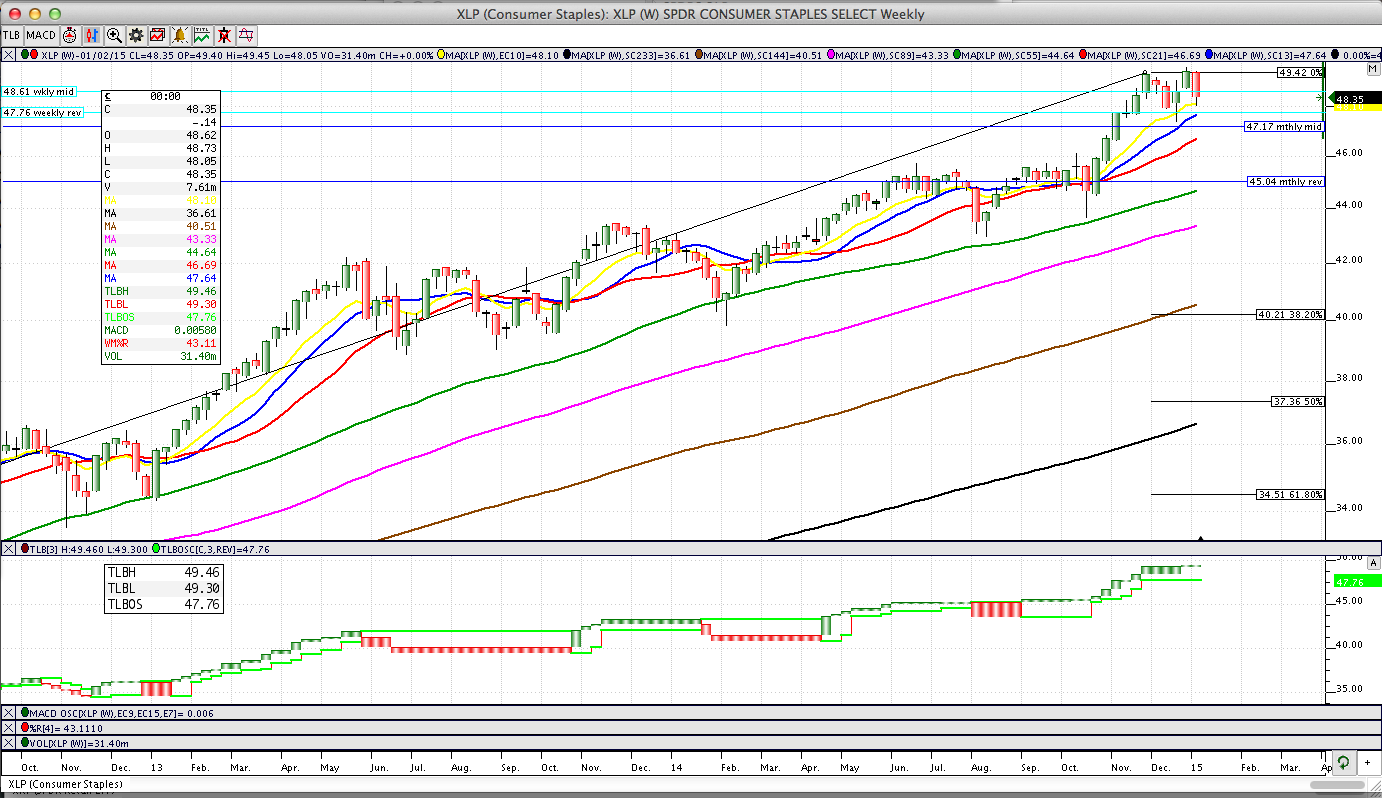The width and height of the screenshot is (1382, 798).
Task: Click green SC55 moving average marker
Action: click(x=957, y=55)
